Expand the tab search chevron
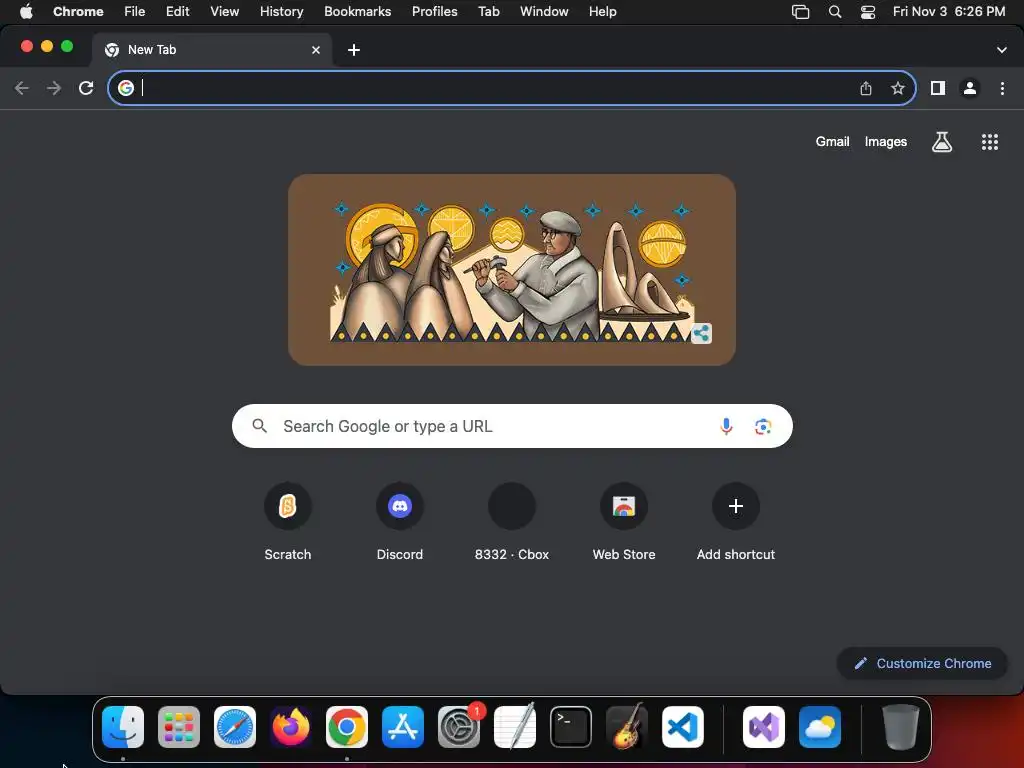The height and width of the screenshot is (768, 1024). click(1002, 50)
